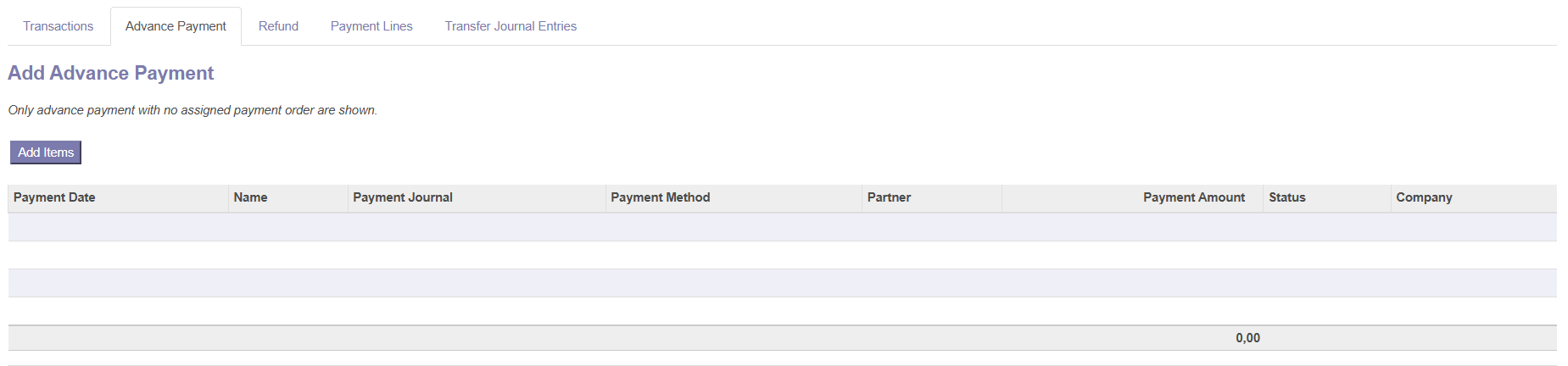Sort the list by Company column
This screenshot has height=366, width=1568.
(1424, 197)
